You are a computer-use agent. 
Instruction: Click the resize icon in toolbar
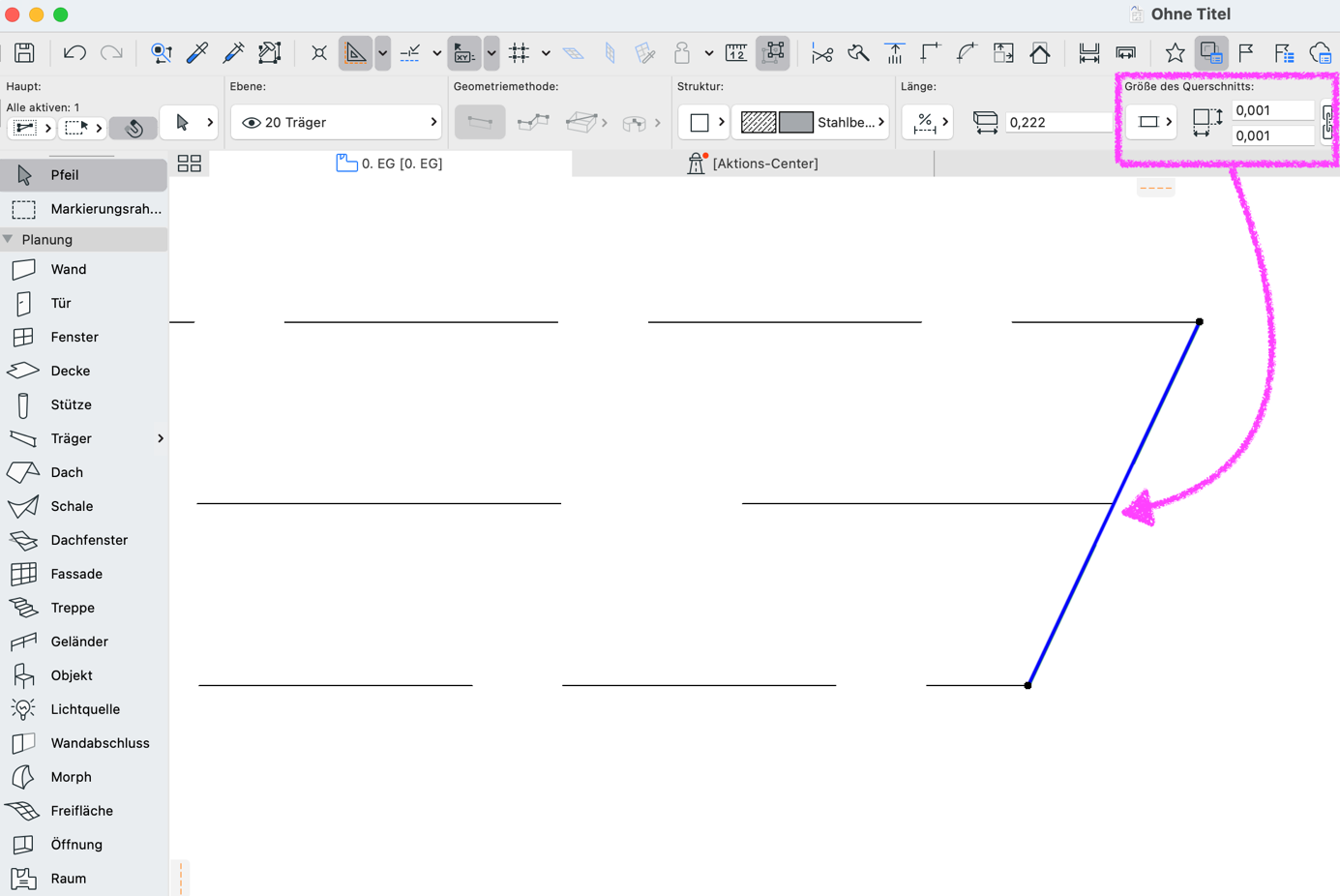(x=1003, y=53)
